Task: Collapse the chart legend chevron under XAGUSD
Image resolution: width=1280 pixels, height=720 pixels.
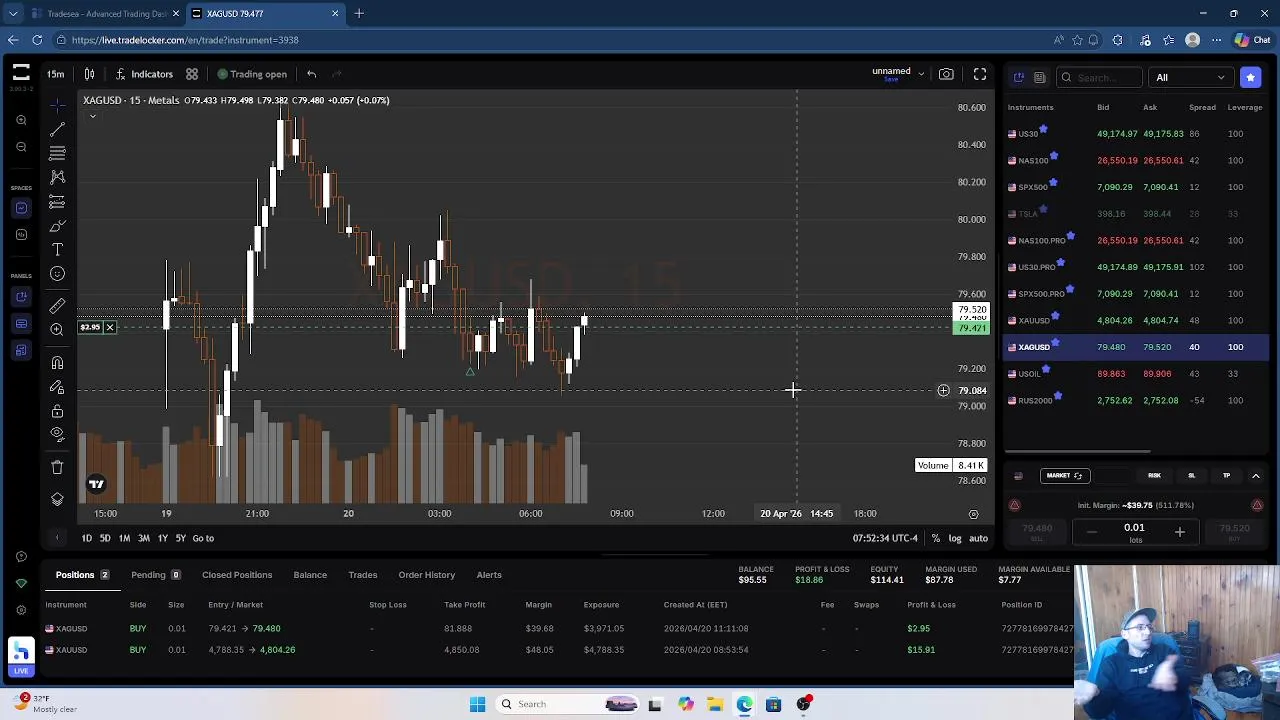Action: [x=92, y=117]
